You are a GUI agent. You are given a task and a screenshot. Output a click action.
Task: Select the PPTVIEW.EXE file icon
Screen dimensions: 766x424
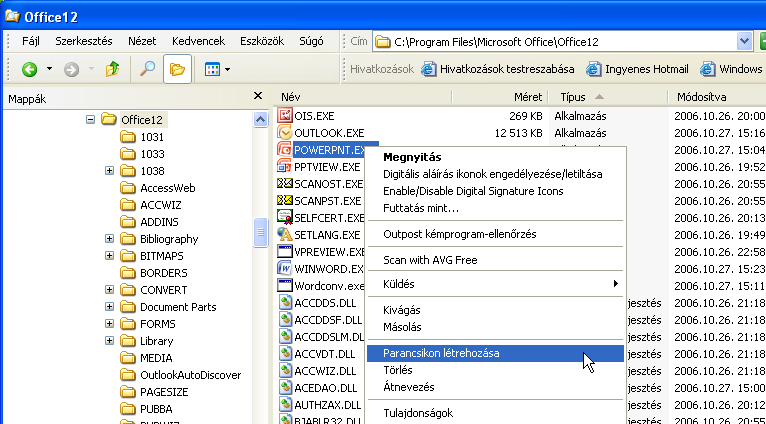point(284,167)
